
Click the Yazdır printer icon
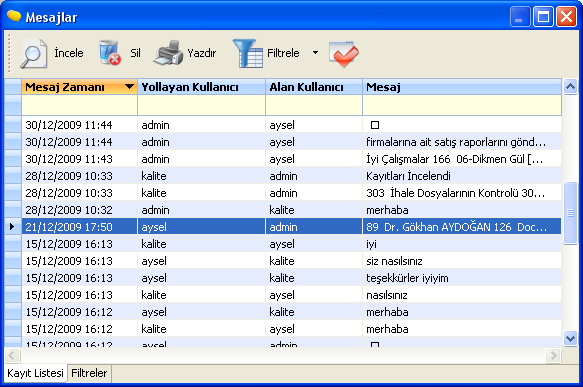click(x=168, y=53)
